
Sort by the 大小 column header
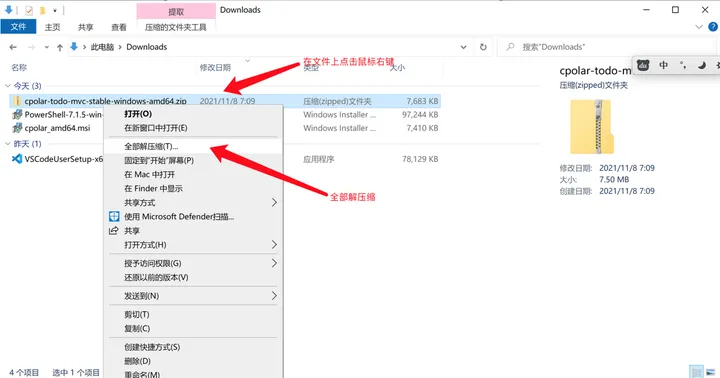pos(397,68)
